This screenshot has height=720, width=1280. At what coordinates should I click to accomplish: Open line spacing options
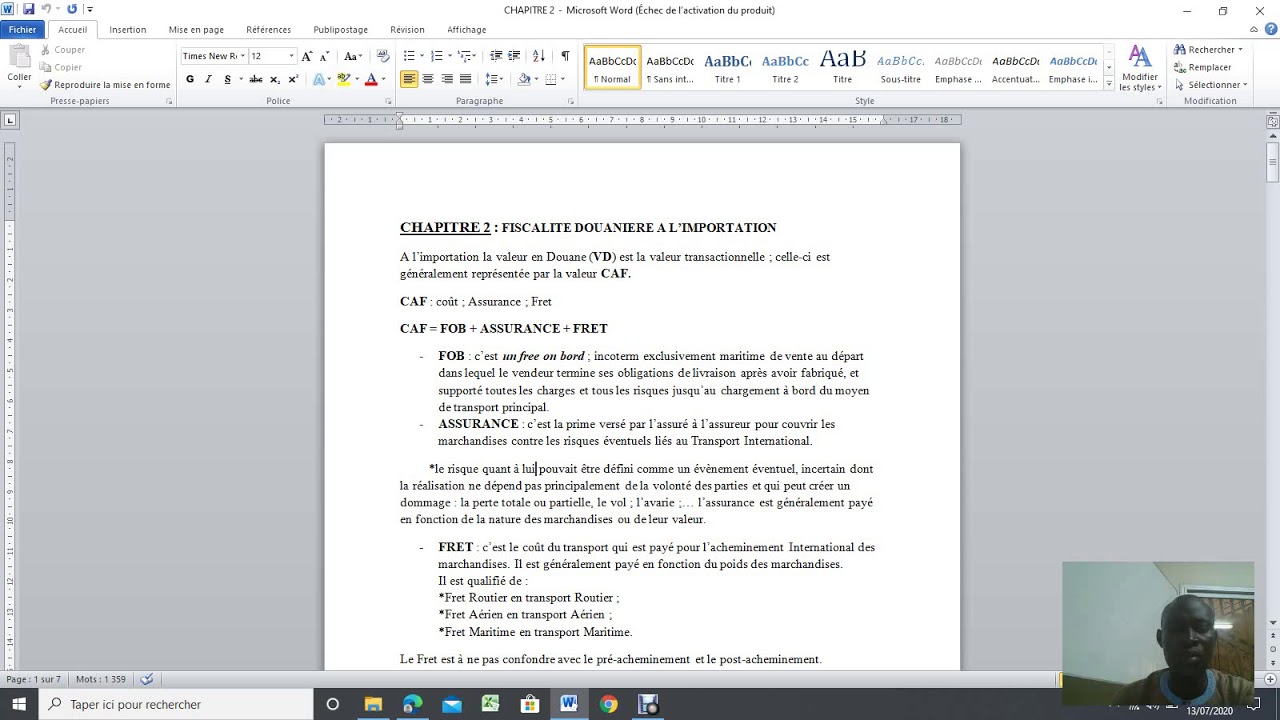point(494,79)
